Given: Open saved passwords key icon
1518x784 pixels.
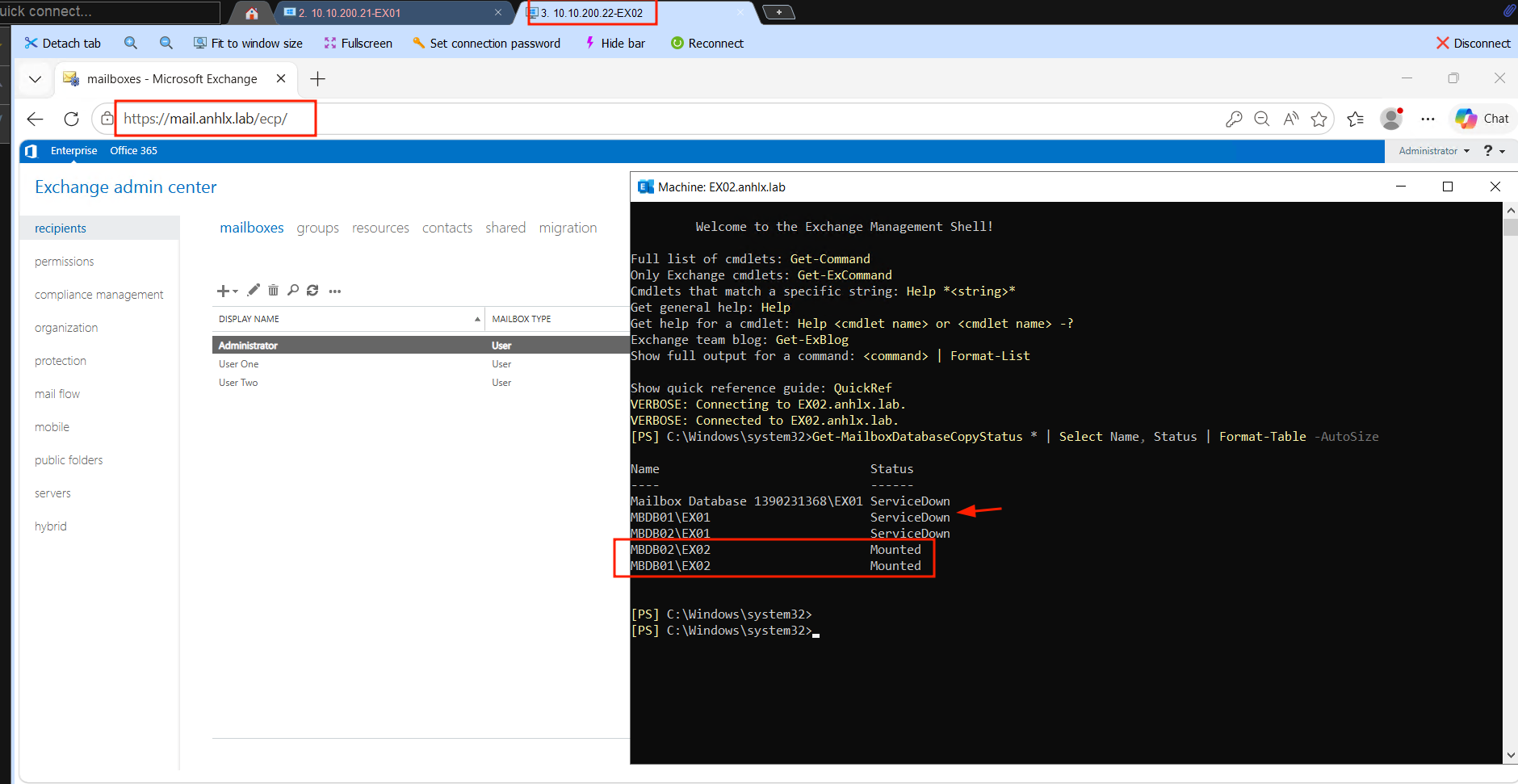Looking at the screenshot, I should pos(1234,119).
